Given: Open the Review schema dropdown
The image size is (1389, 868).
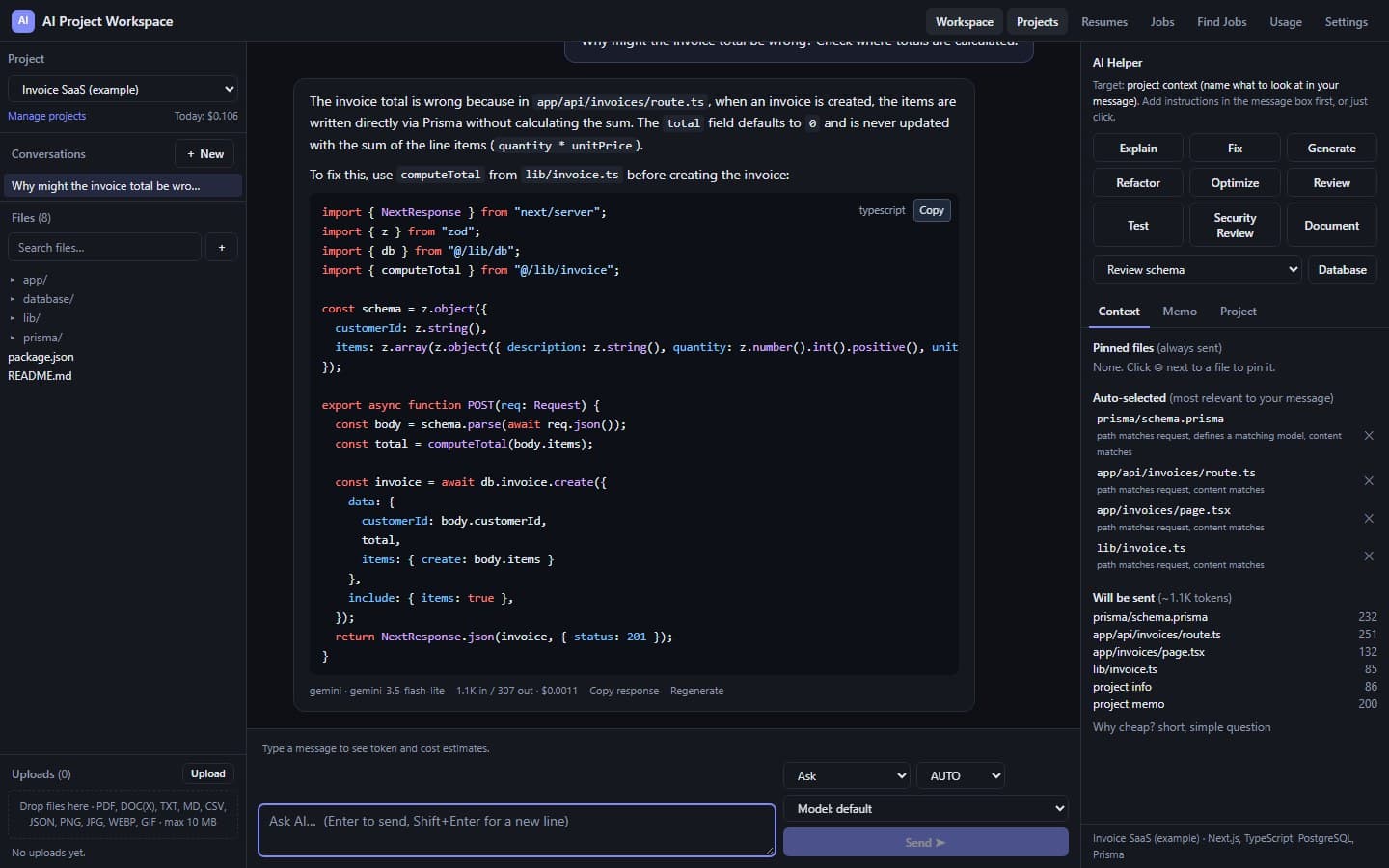Looking at the screenshot, I should (1197, 270).
